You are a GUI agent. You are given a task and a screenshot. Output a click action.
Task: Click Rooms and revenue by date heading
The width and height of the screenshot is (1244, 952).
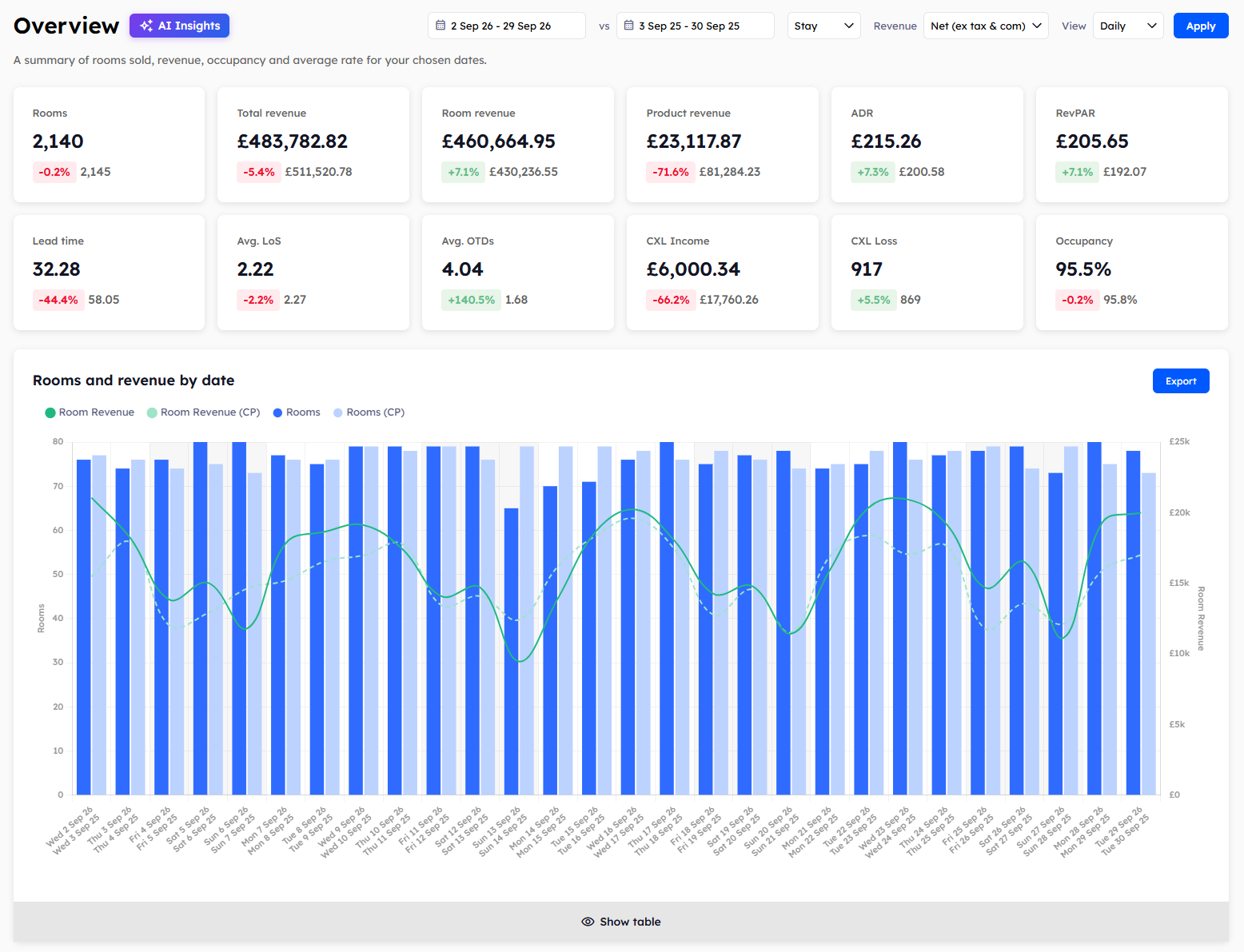[x=134, y=380]
